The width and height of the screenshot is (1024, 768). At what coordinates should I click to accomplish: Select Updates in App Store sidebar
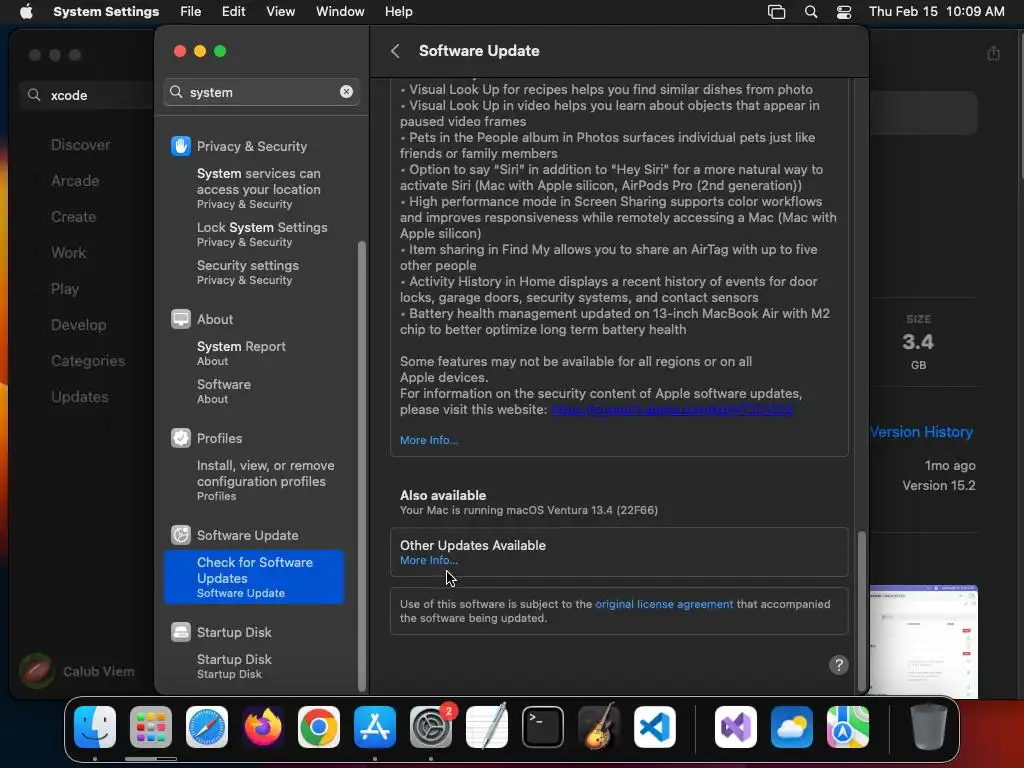pos(80,396)
